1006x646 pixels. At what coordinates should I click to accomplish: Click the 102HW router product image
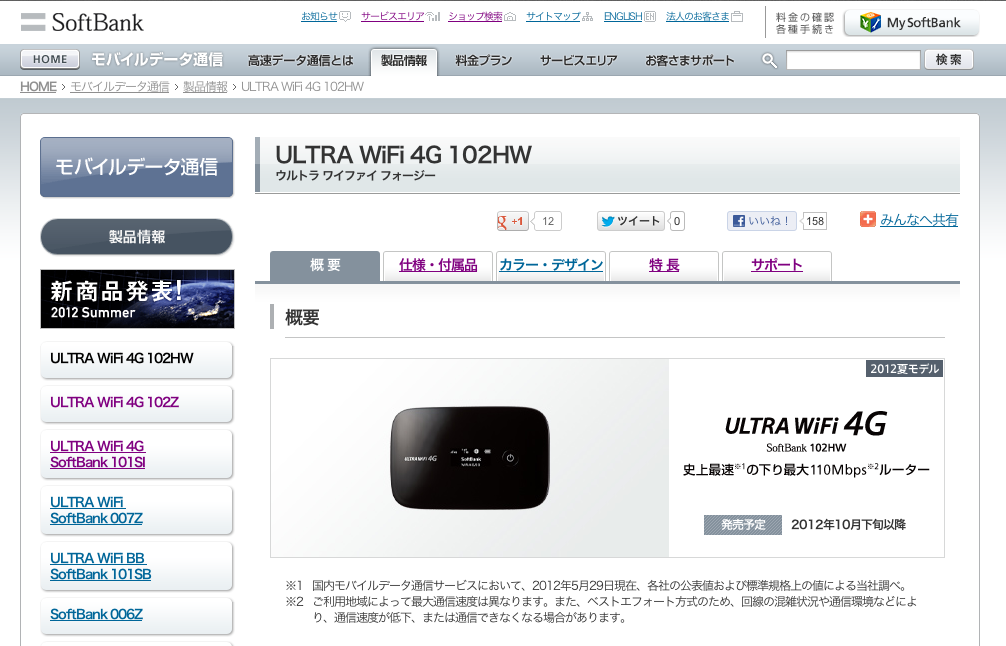[470, 458]
